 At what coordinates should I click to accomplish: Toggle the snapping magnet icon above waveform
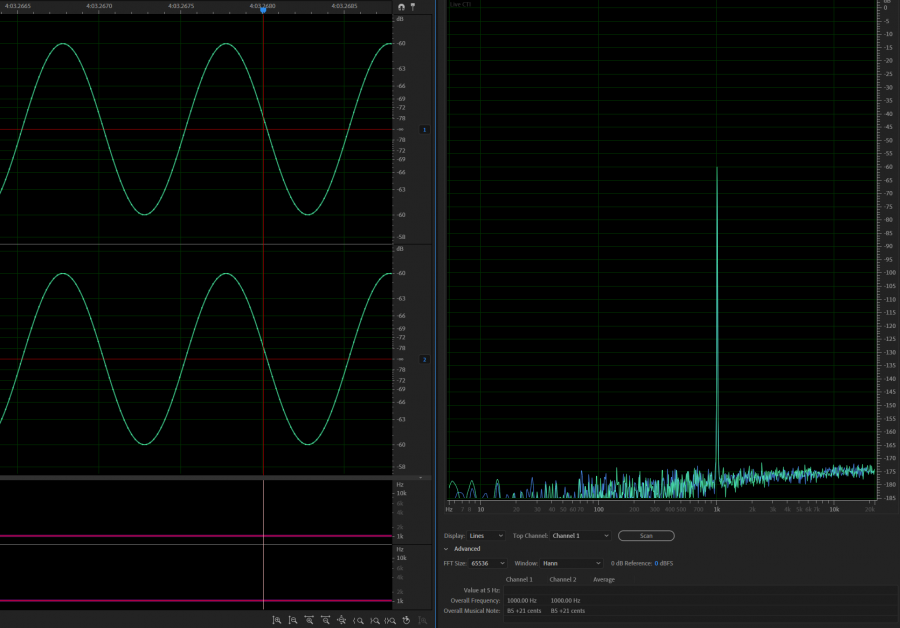(x=401, y=6)
